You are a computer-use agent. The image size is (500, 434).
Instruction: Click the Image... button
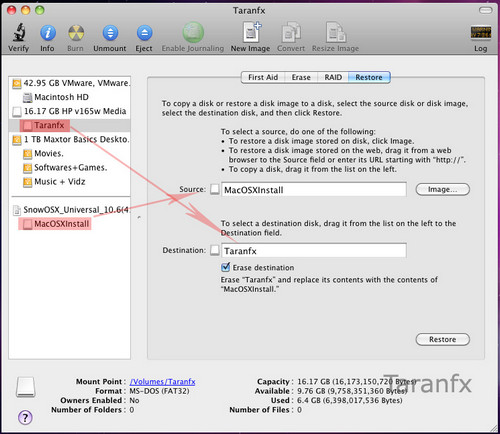tap(443, 189)
